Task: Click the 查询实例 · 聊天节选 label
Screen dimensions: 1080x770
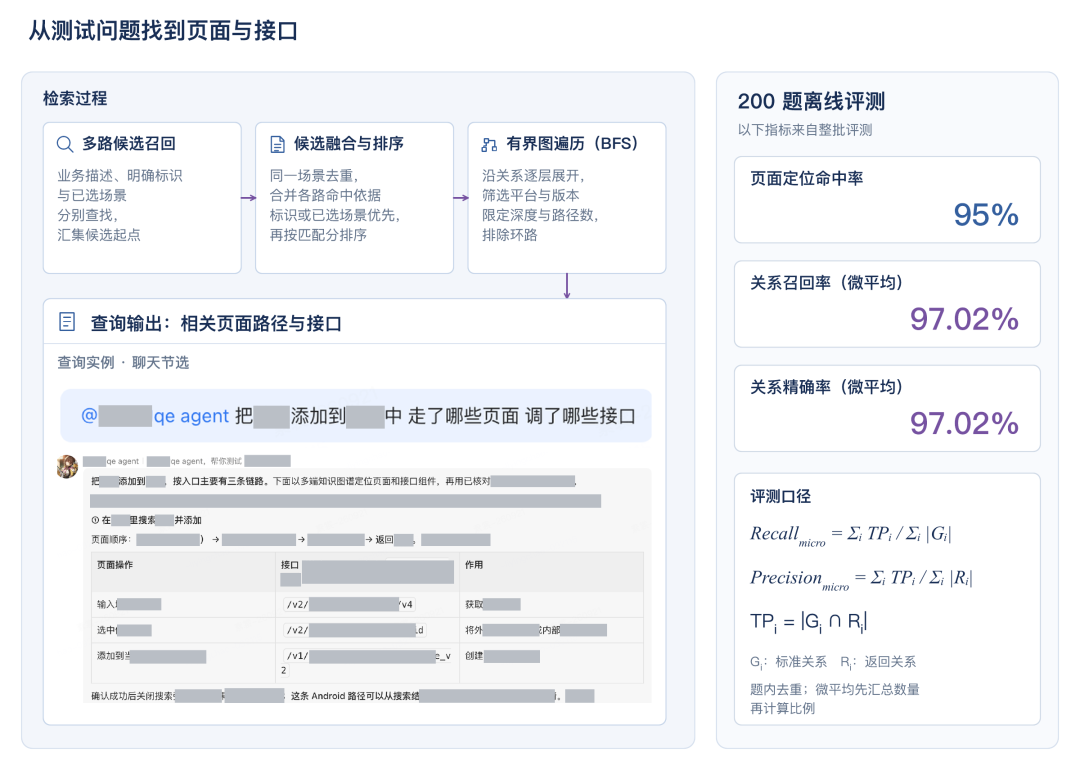Action: tap(123, 362)
